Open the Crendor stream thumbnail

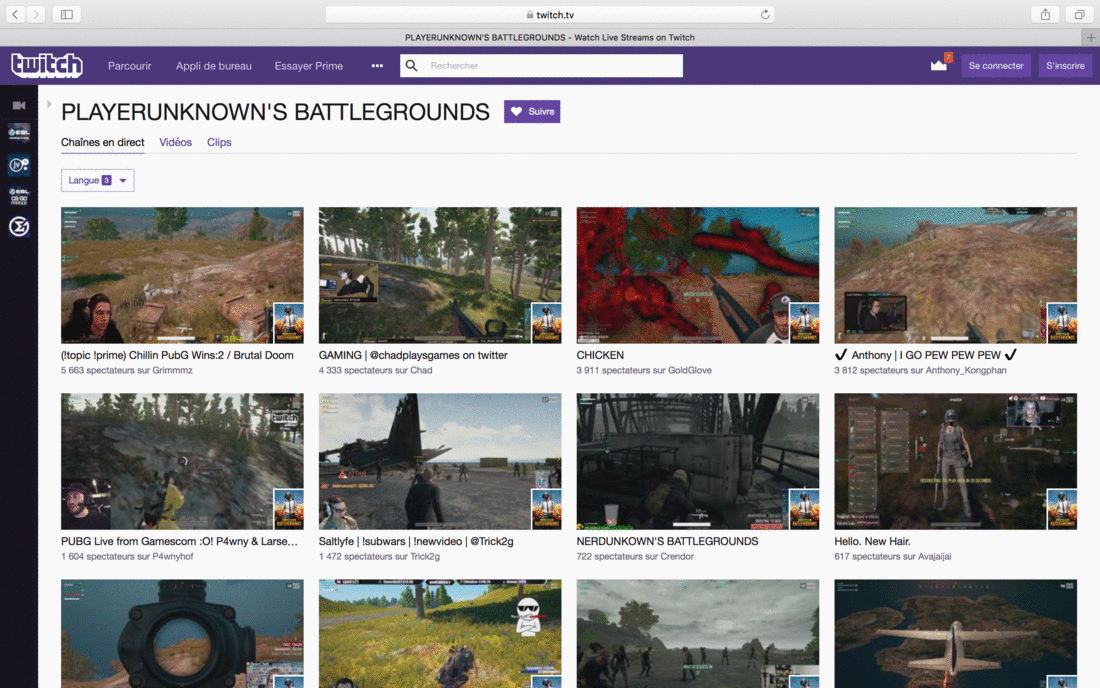point(698,461)
